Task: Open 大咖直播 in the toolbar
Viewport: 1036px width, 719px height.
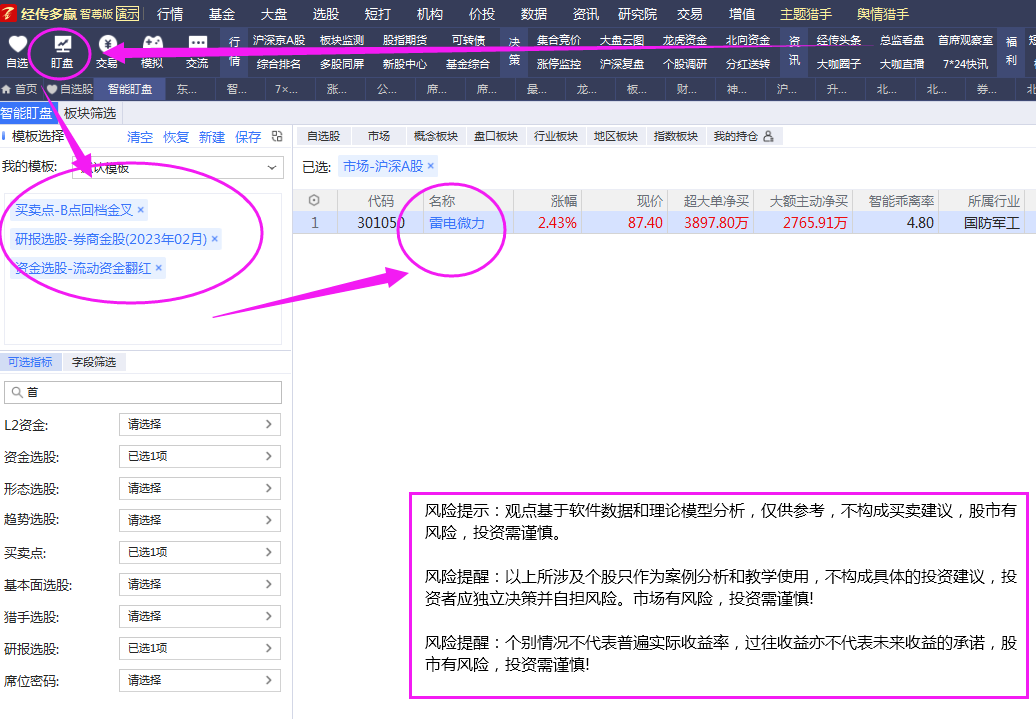Action: point(902,64)
